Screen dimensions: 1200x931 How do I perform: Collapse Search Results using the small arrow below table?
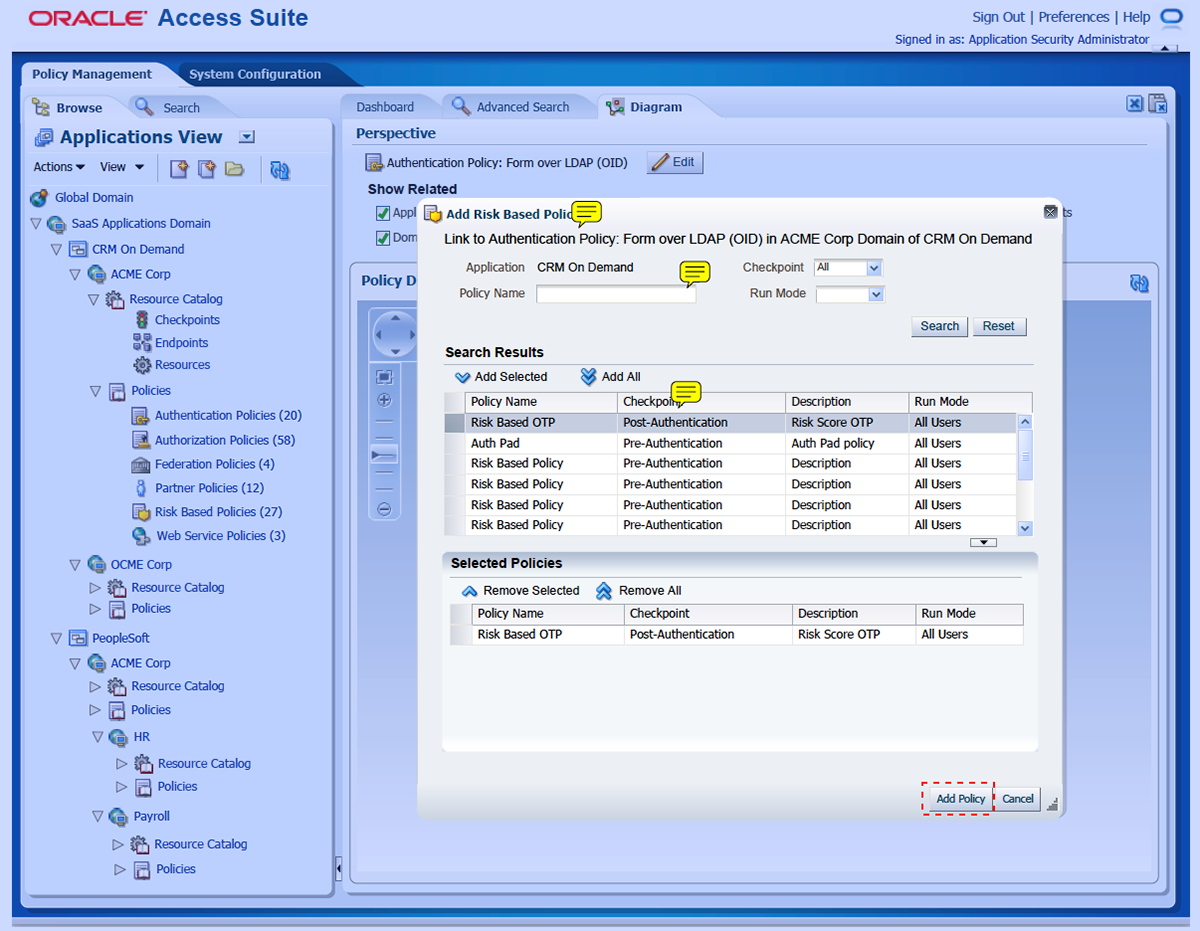click(983, 542)
